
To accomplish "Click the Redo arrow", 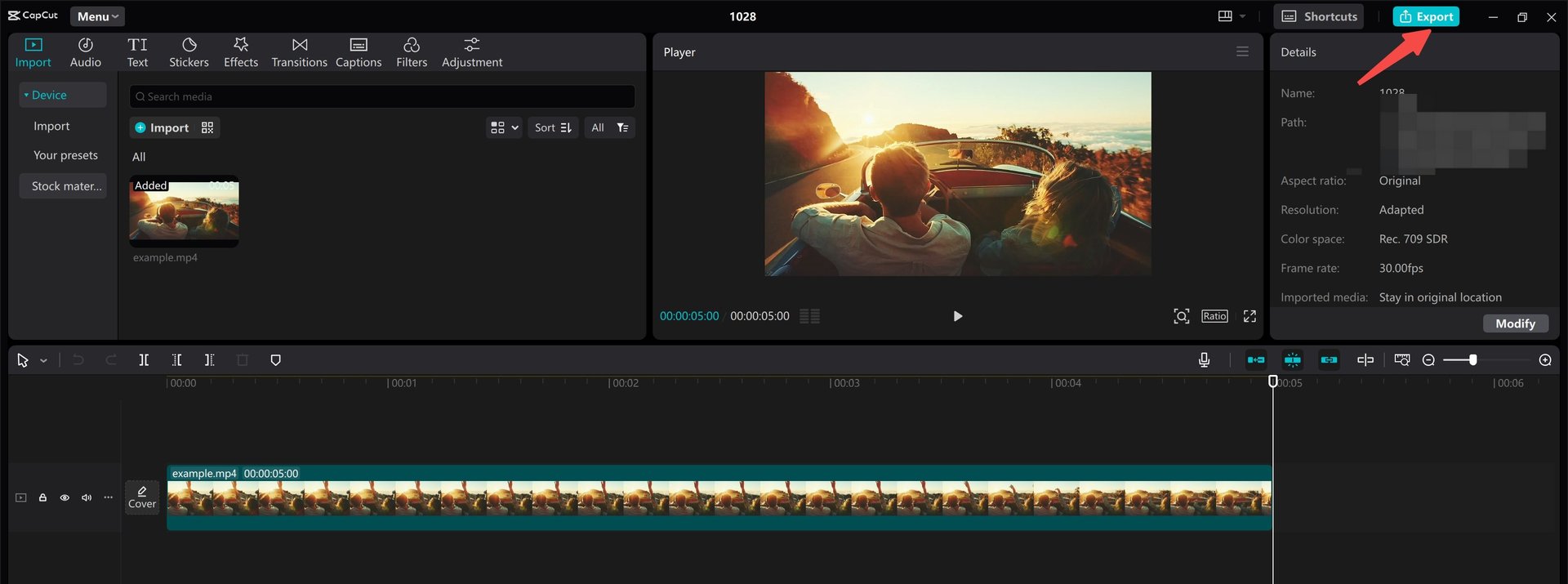I will (111, 360).
